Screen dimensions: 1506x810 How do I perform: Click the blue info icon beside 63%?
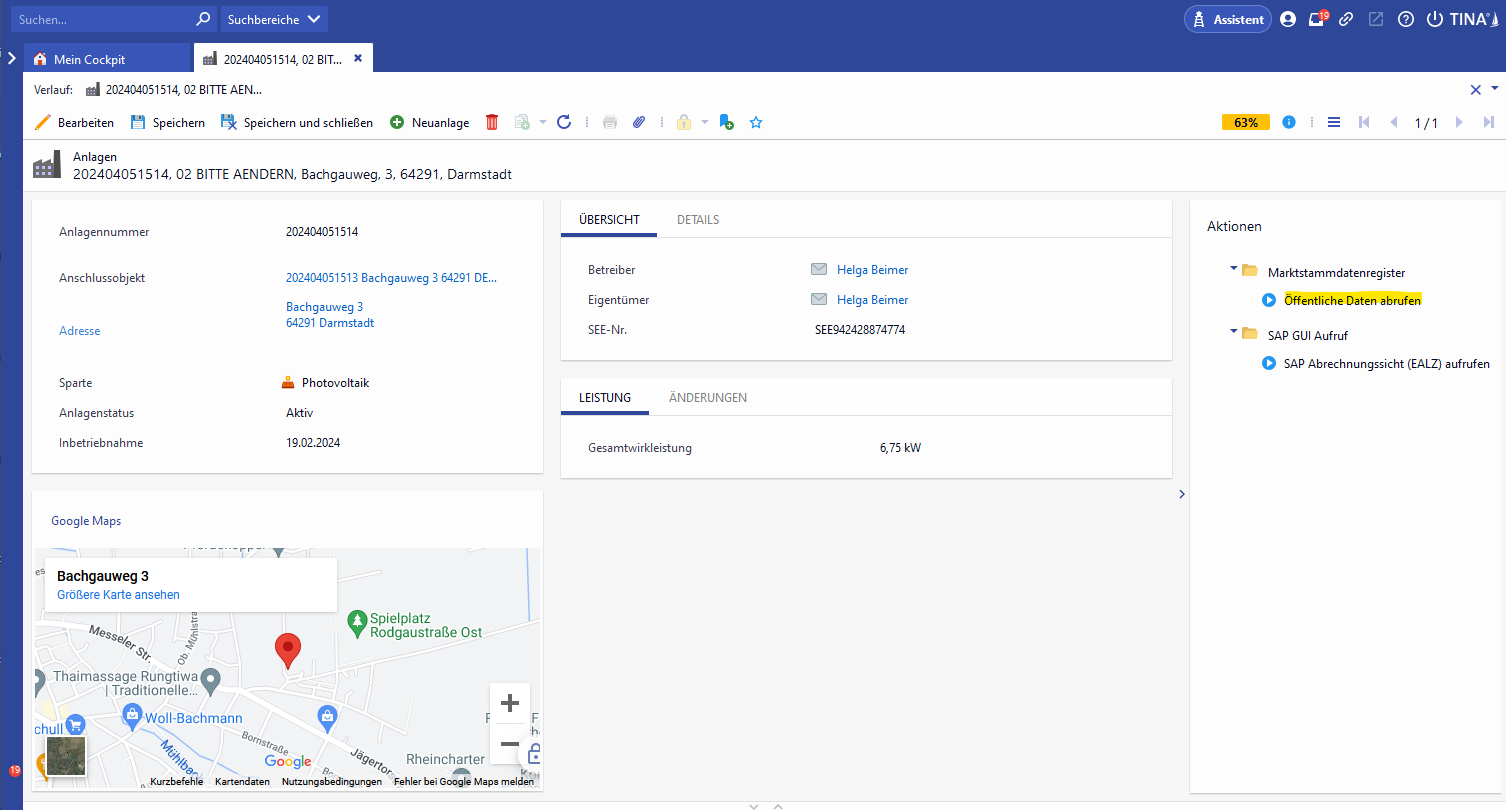pos(1289,122)
